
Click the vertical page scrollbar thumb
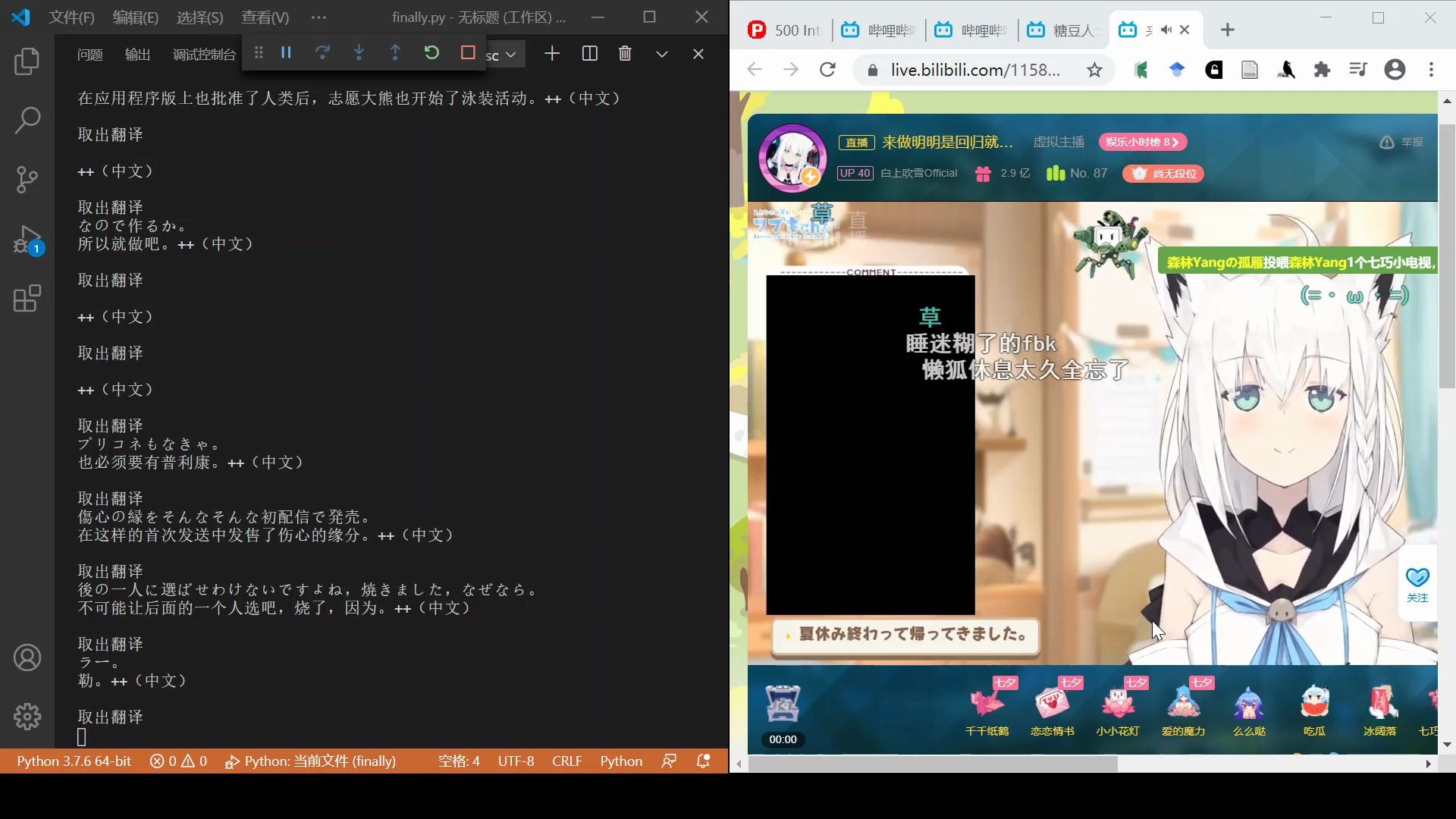[1447, 258]
